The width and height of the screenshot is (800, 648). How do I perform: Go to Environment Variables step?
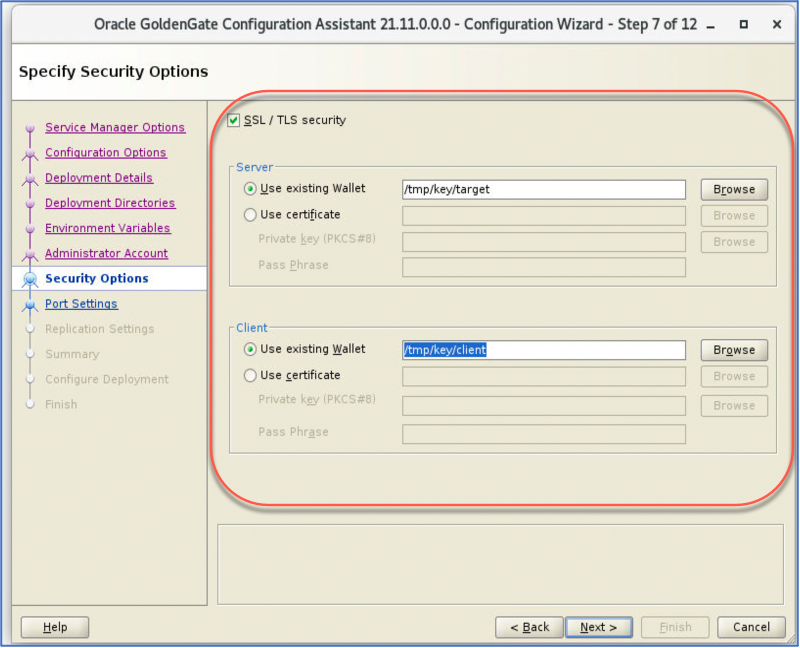pos(107,228)
